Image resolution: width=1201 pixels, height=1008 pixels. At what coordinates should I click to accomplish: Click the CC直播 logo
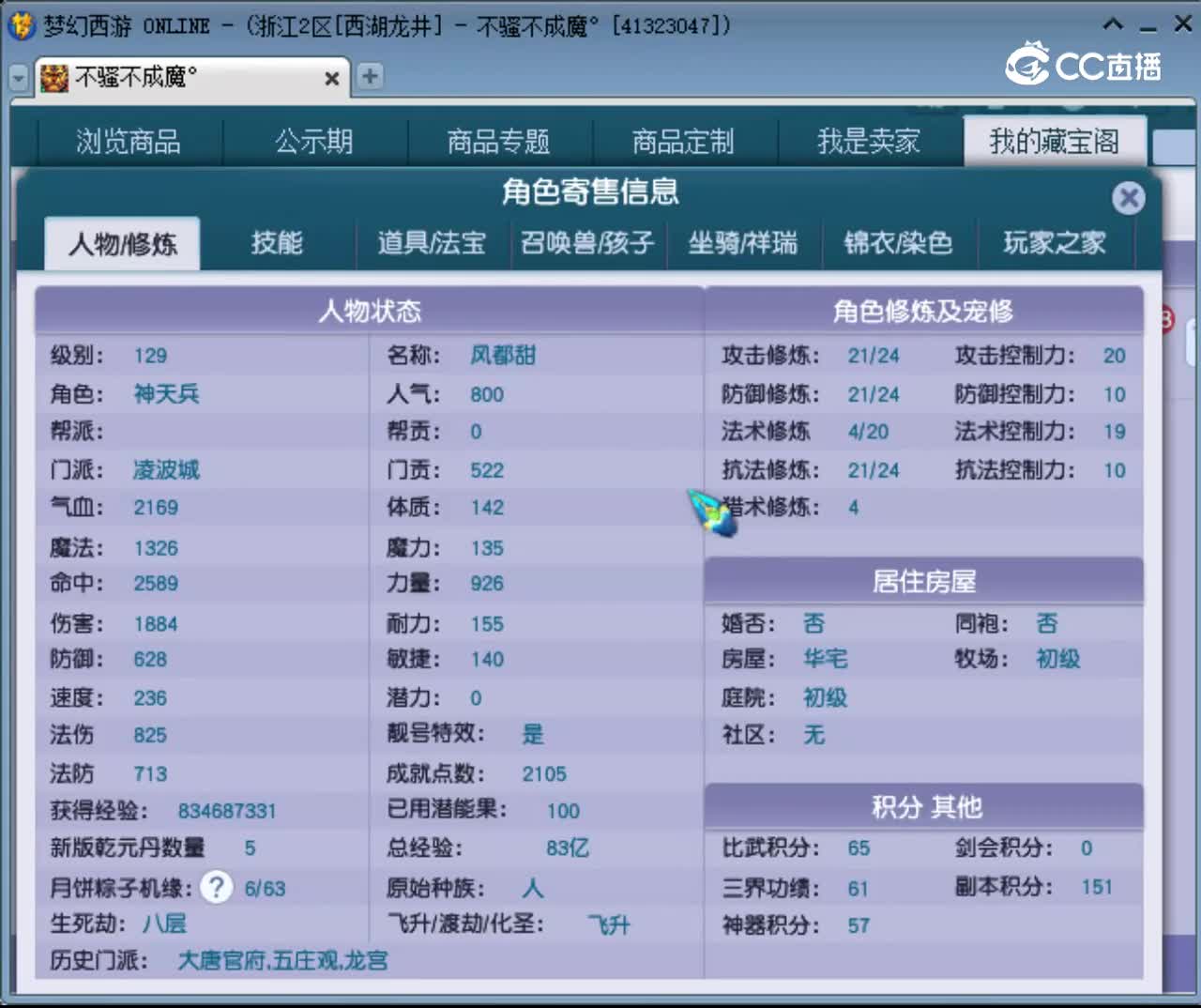coord(1084,64)
